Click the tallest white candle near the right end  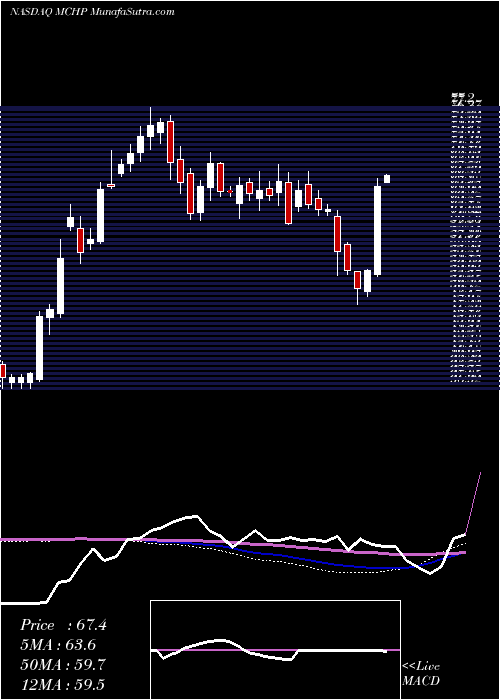click(378, 230)
